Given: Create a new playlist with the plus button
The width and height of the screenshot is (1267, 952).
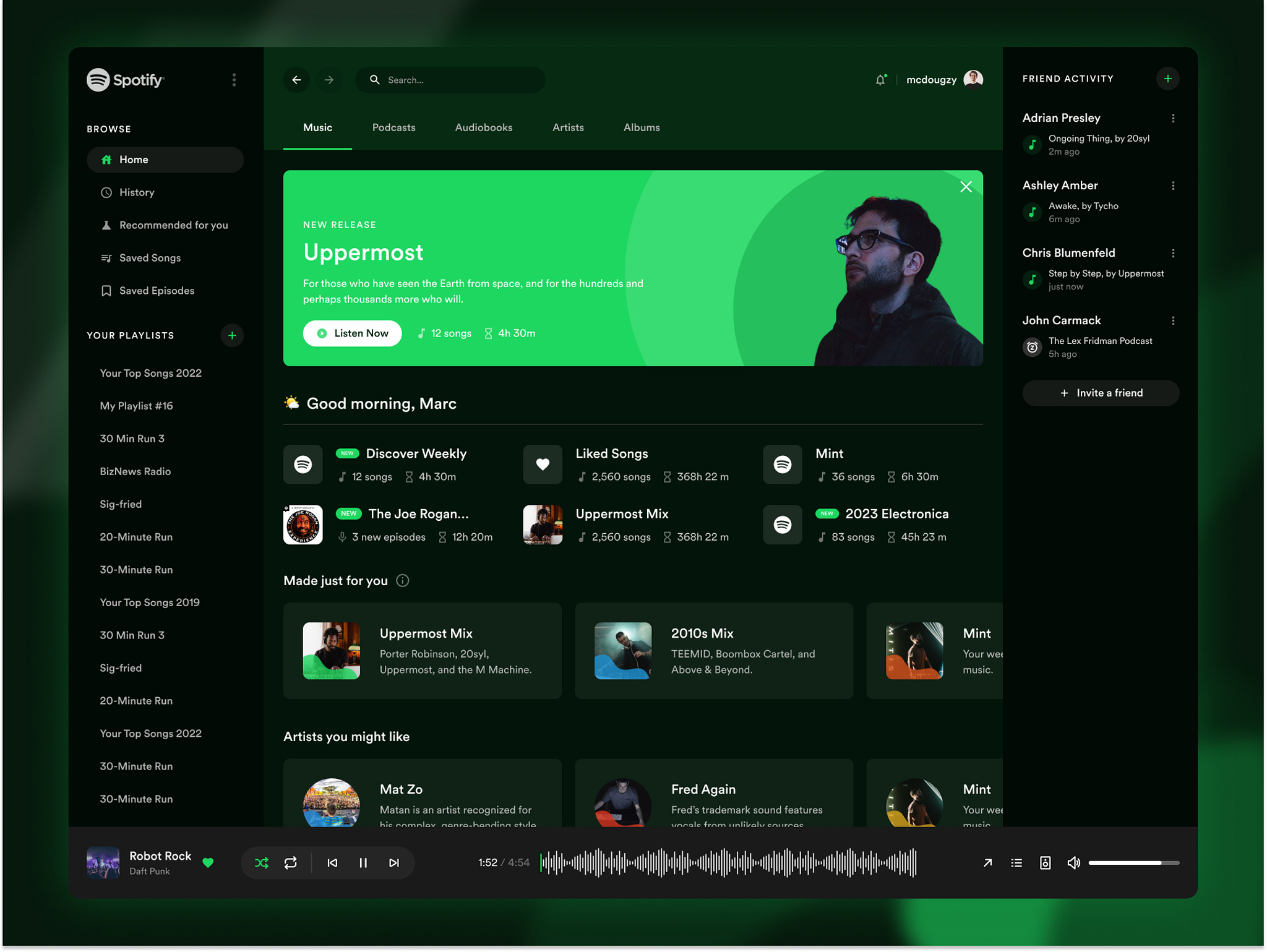Looking at the screenshot, I should [232, 335].
